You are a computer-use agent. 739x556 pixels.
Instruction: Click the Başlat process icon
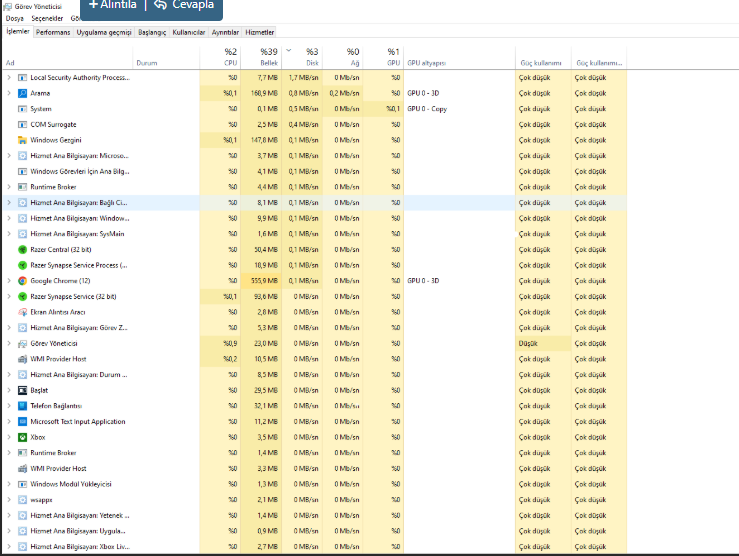pos(22,390)
